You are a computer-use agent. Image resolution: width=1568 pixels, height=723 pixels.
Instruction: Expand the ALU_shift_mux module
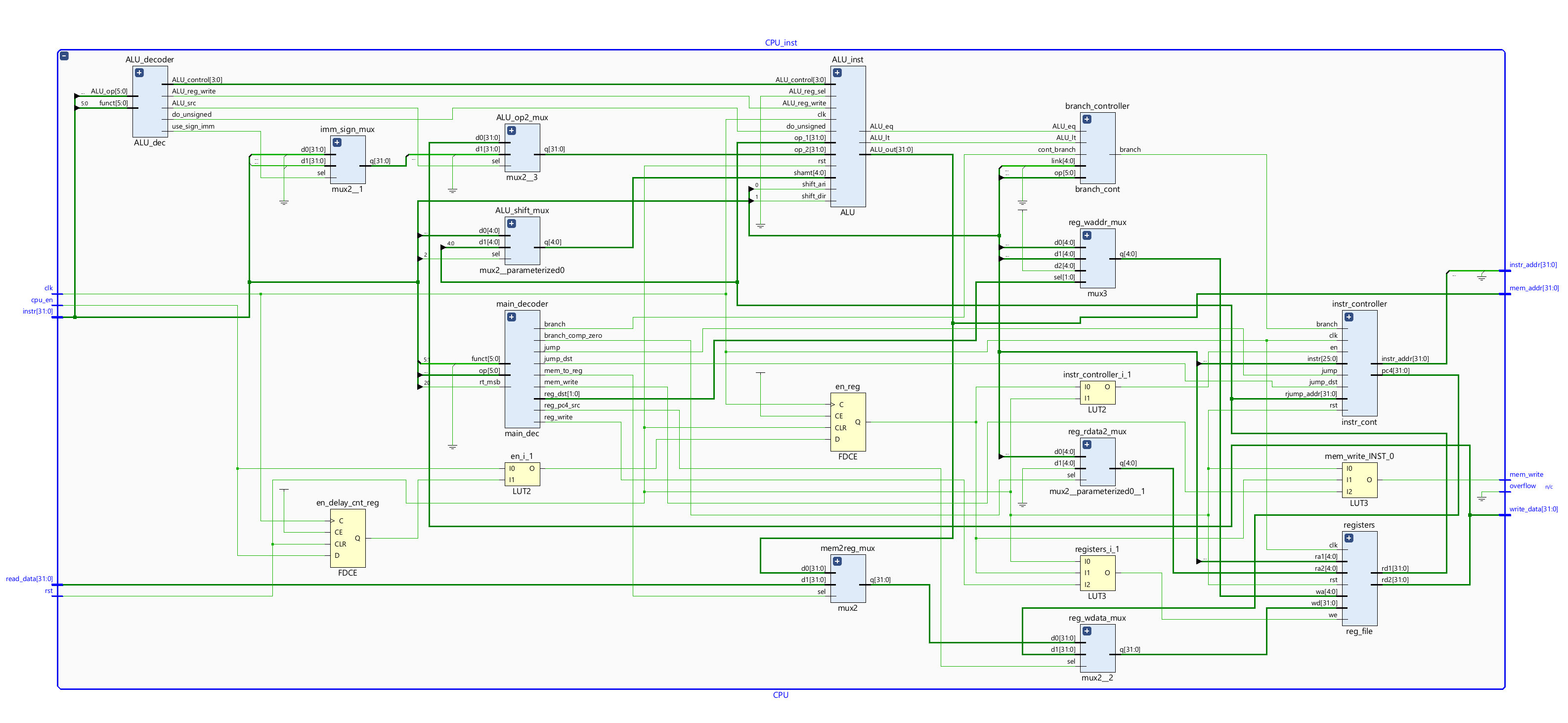click(512, 224)
